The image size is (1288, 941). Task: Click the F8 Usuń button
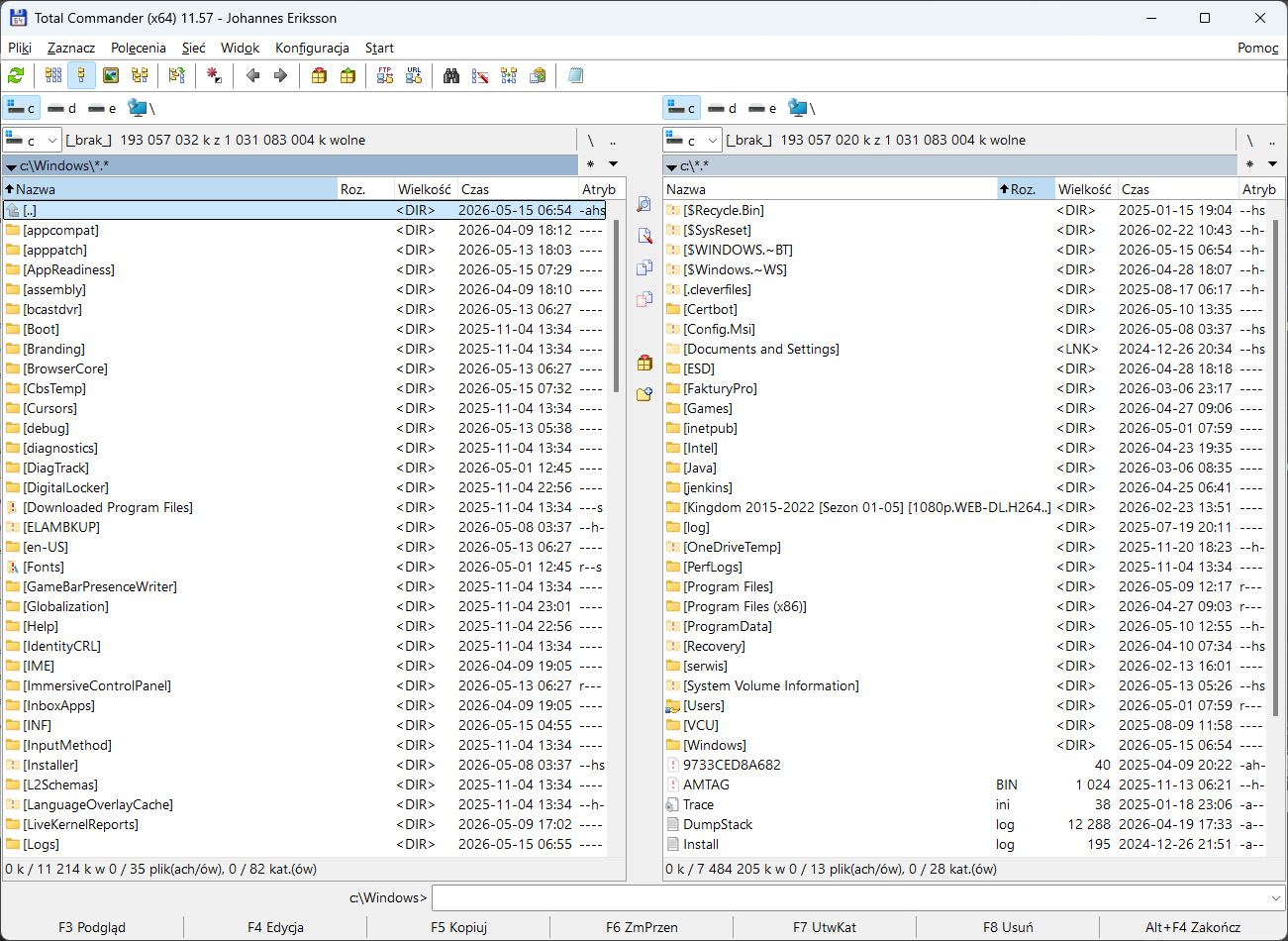pyautogui.click(x=1008, y=927)
